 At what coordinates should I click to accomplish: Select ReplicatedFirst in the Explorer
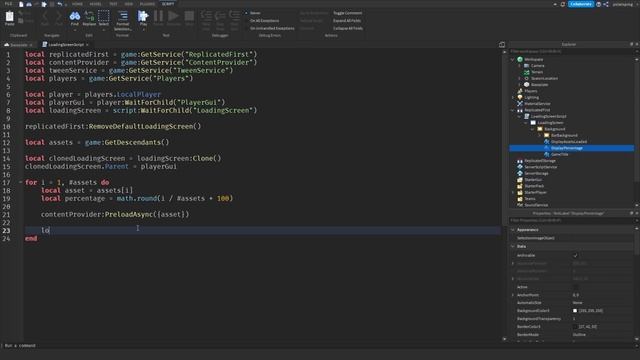click(x=537, y=110)
